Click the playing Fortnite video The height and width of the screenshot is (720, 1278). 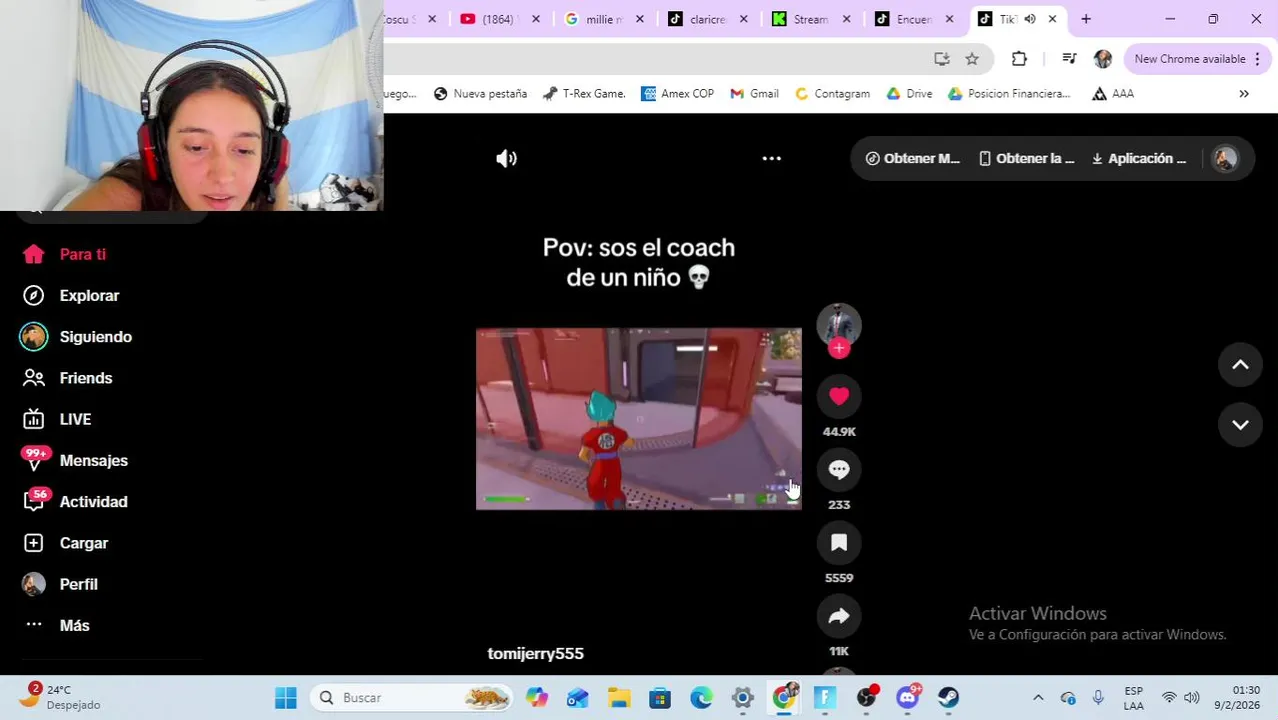638,419
